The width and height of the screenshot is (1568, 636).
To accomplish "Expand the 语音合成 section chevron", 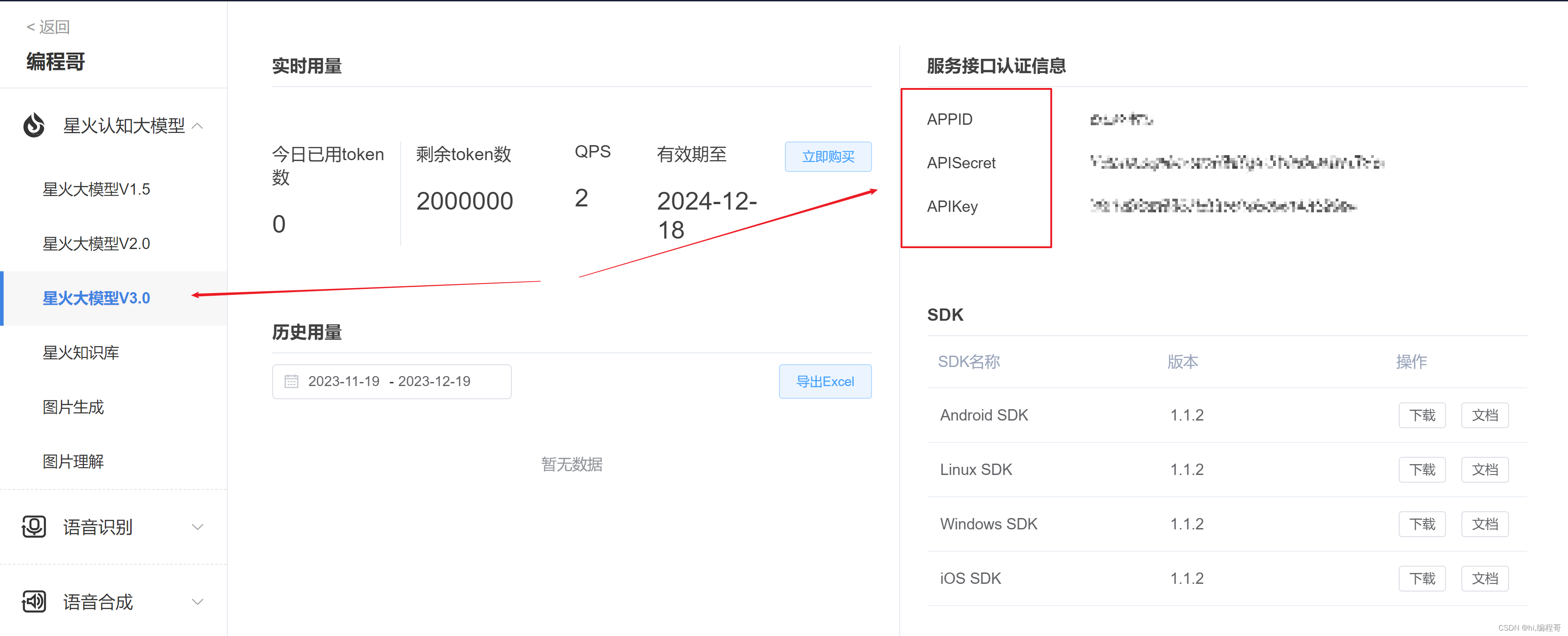I will coord(197,602).
